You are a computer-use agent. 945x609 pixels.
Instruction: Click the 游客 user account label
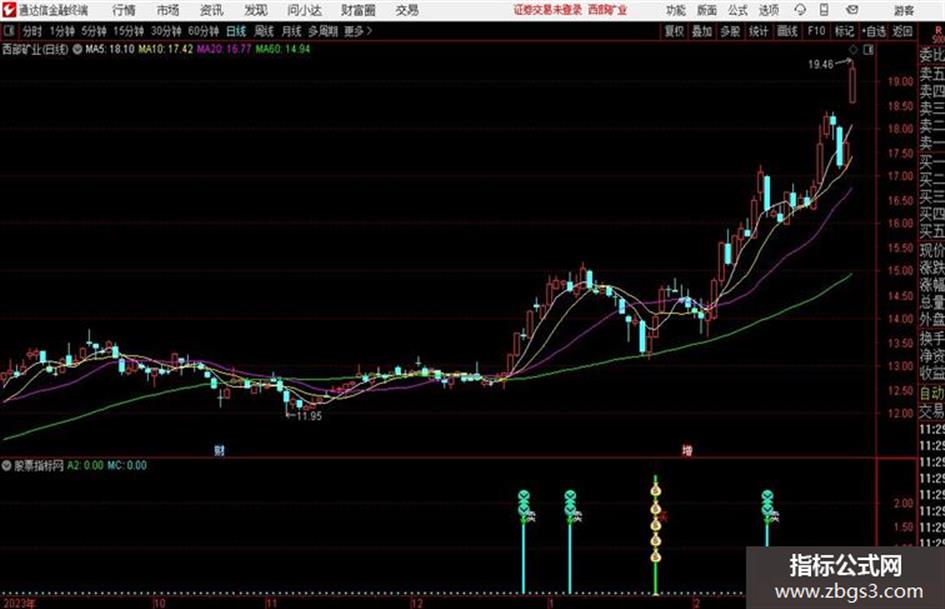pyautogui.click(x=903, y=10)
